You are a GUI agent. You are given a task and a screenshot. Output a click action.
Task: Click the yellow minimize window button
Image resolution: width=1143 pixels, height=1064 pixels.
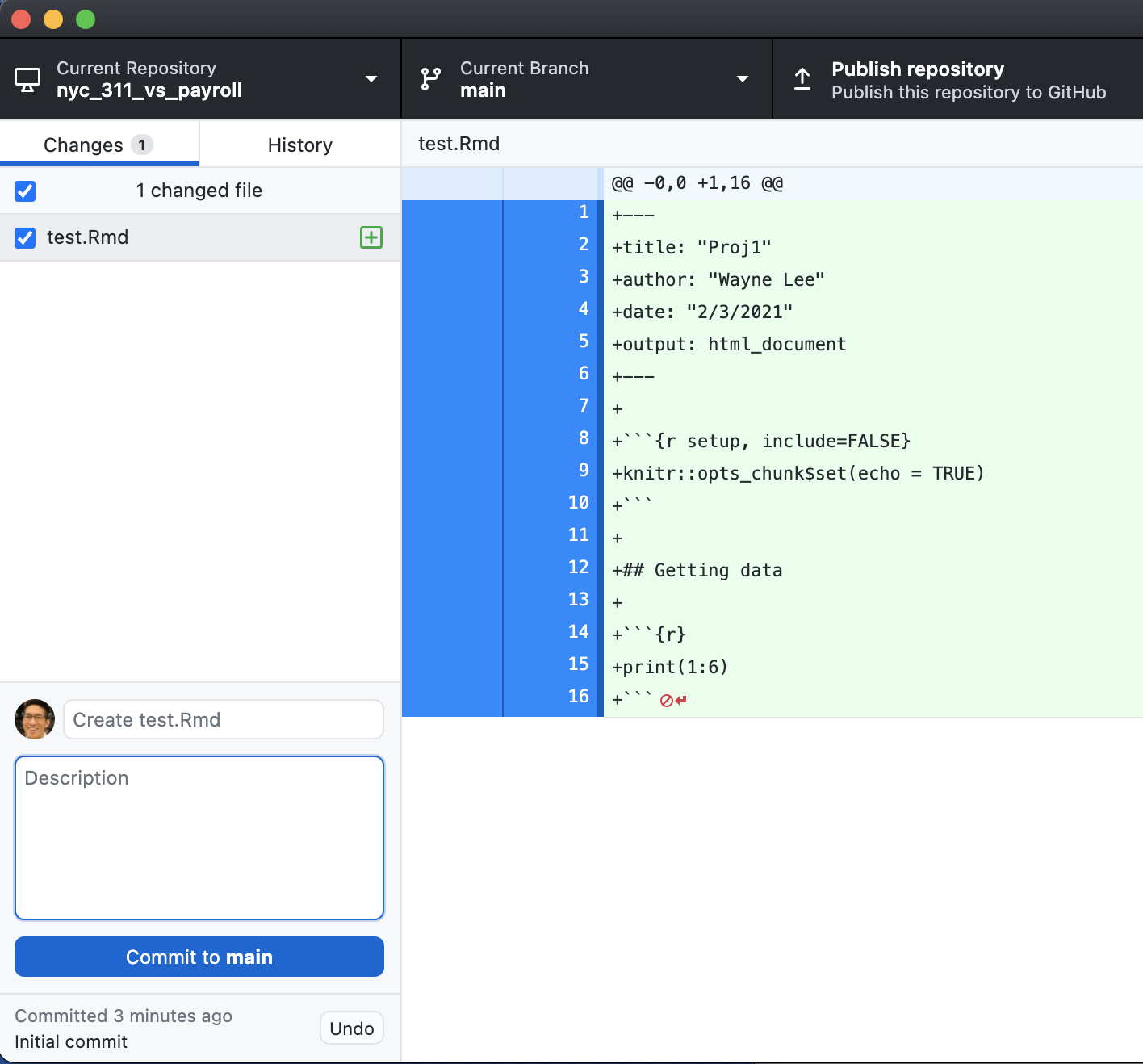[x=53, y=19]
